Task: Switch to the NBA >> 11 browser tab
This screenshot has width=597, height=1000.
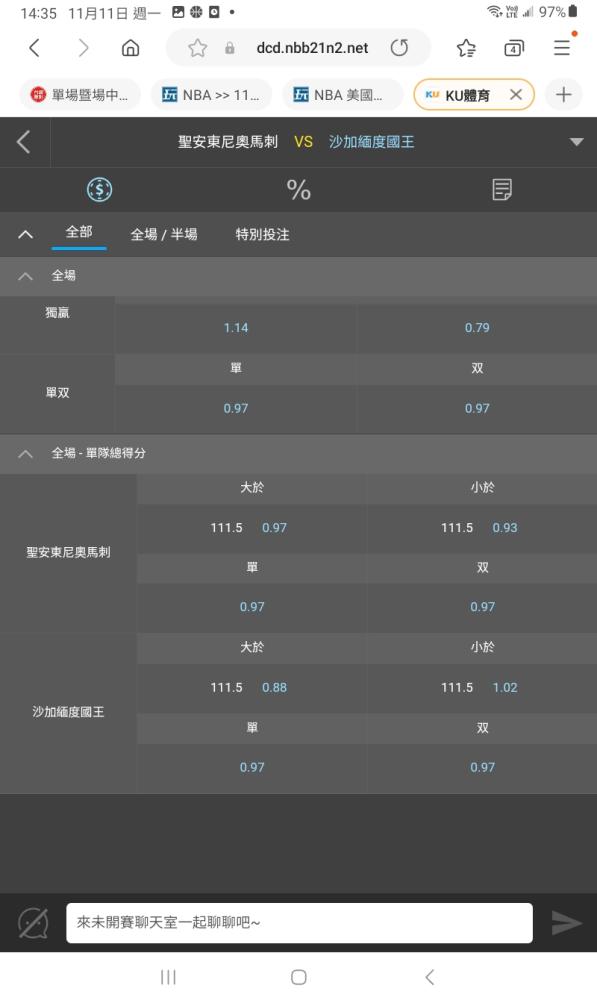Action: tap(211, 95)
